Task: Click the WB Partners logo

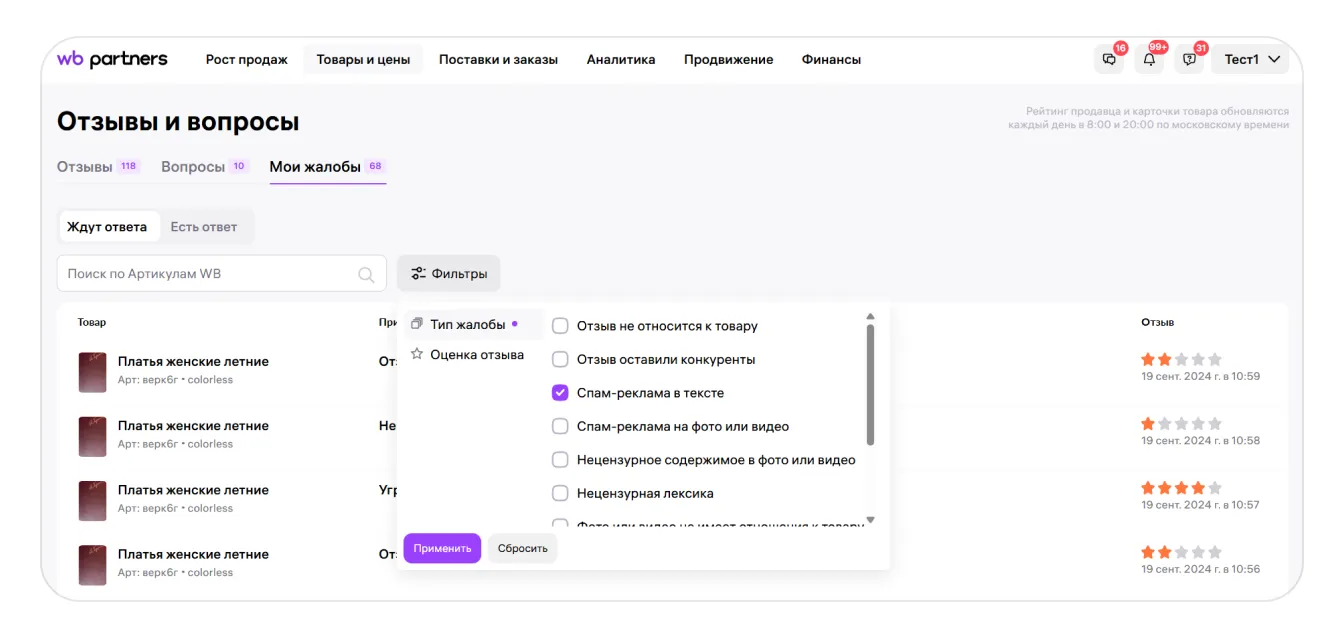Action: pos(112,59)
